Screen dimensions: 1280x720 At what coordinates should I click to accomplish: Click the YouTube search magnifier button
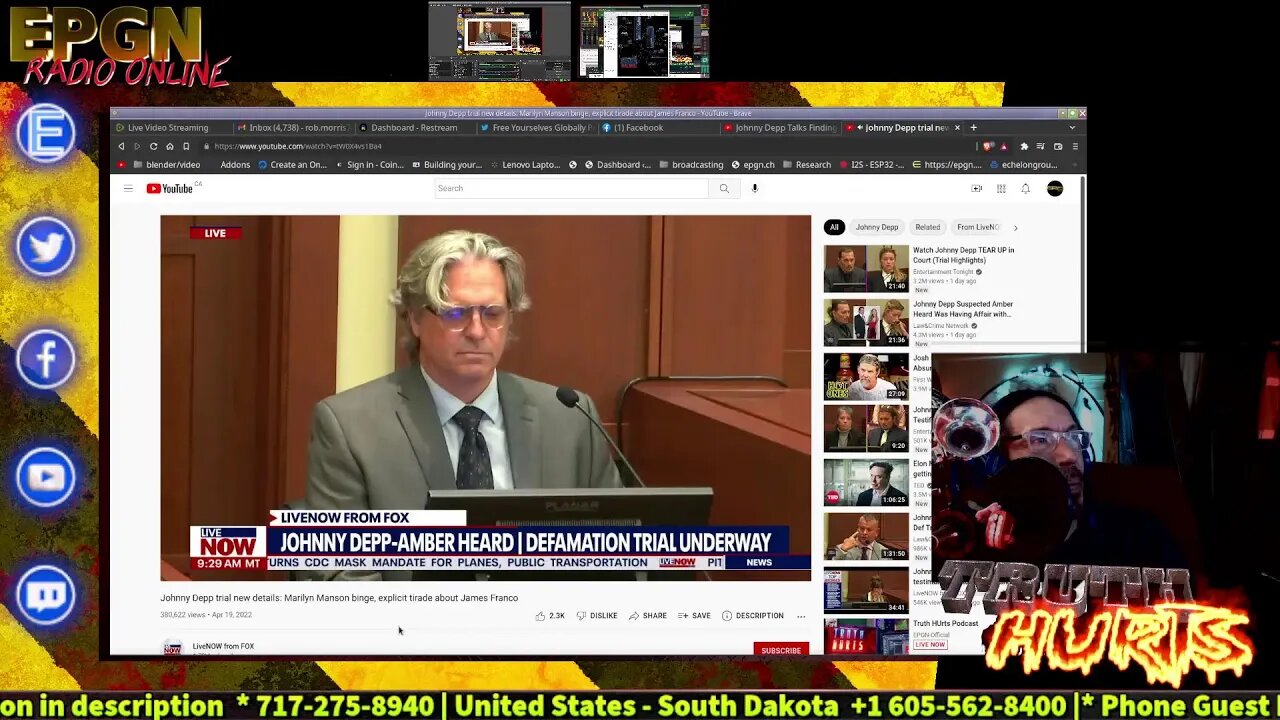(724, 188)
